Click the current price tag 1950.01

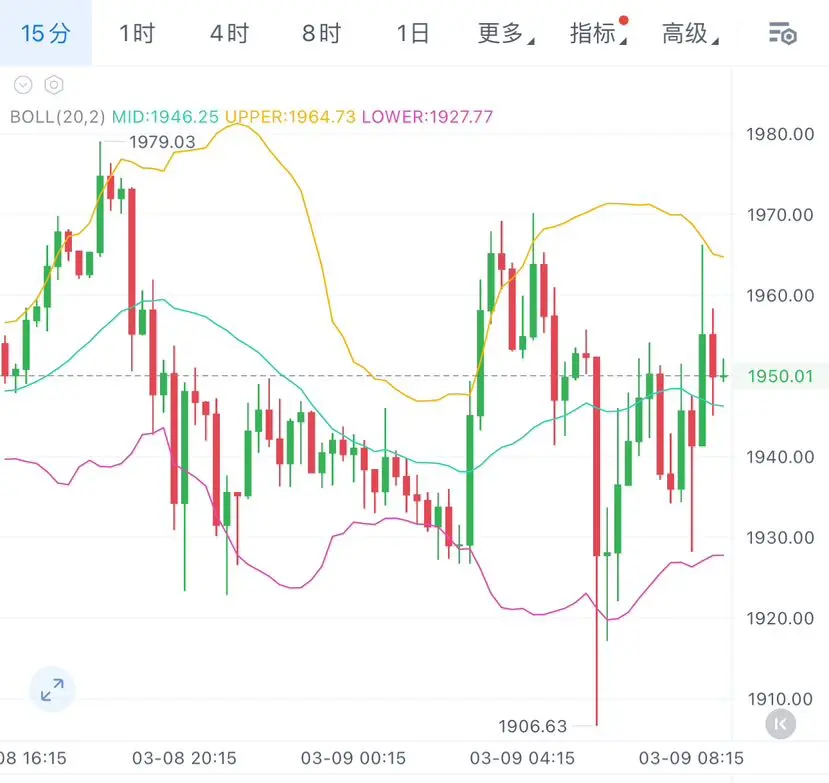780,376
